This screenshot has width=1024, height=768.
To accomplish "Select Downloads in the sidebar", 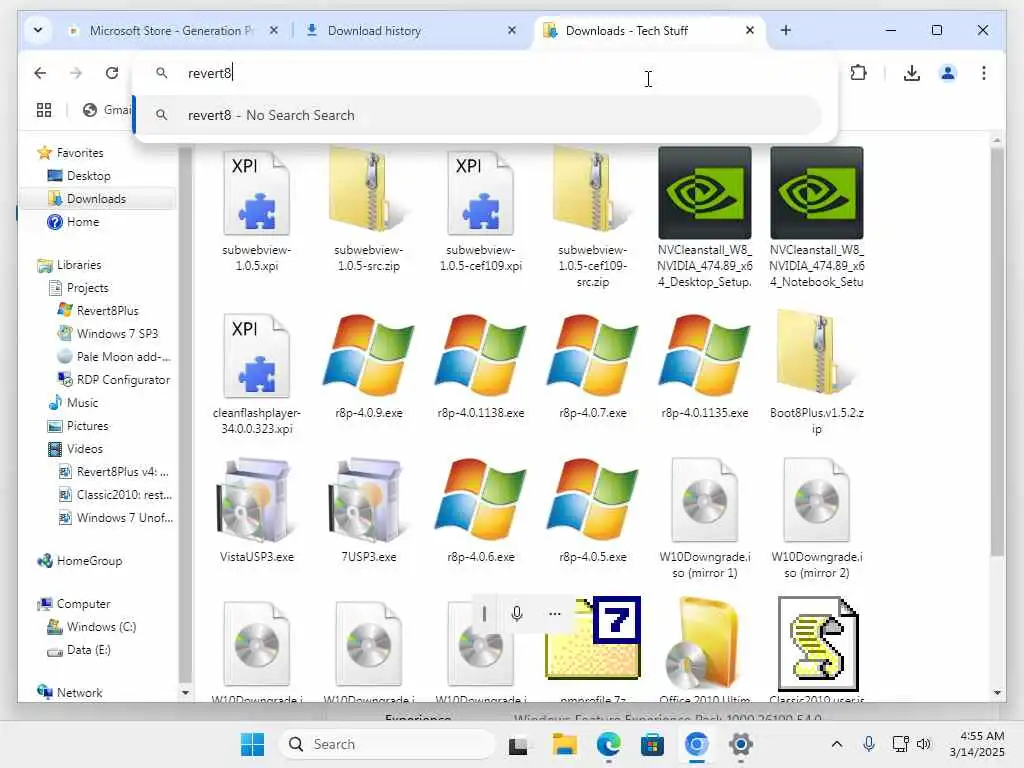I will point(96,199).
